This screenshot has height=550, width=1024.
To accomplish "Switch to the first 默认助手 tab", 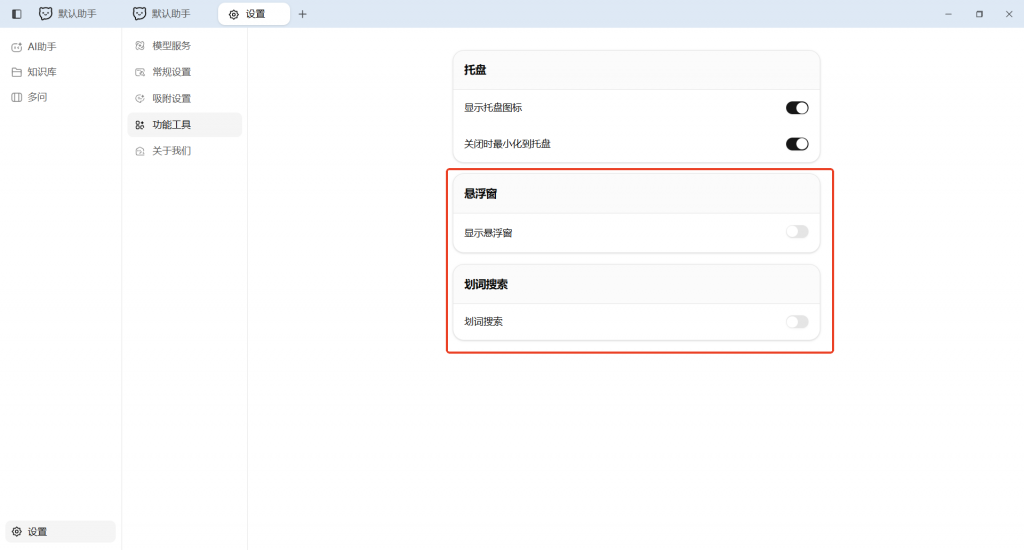I will 68,14.
